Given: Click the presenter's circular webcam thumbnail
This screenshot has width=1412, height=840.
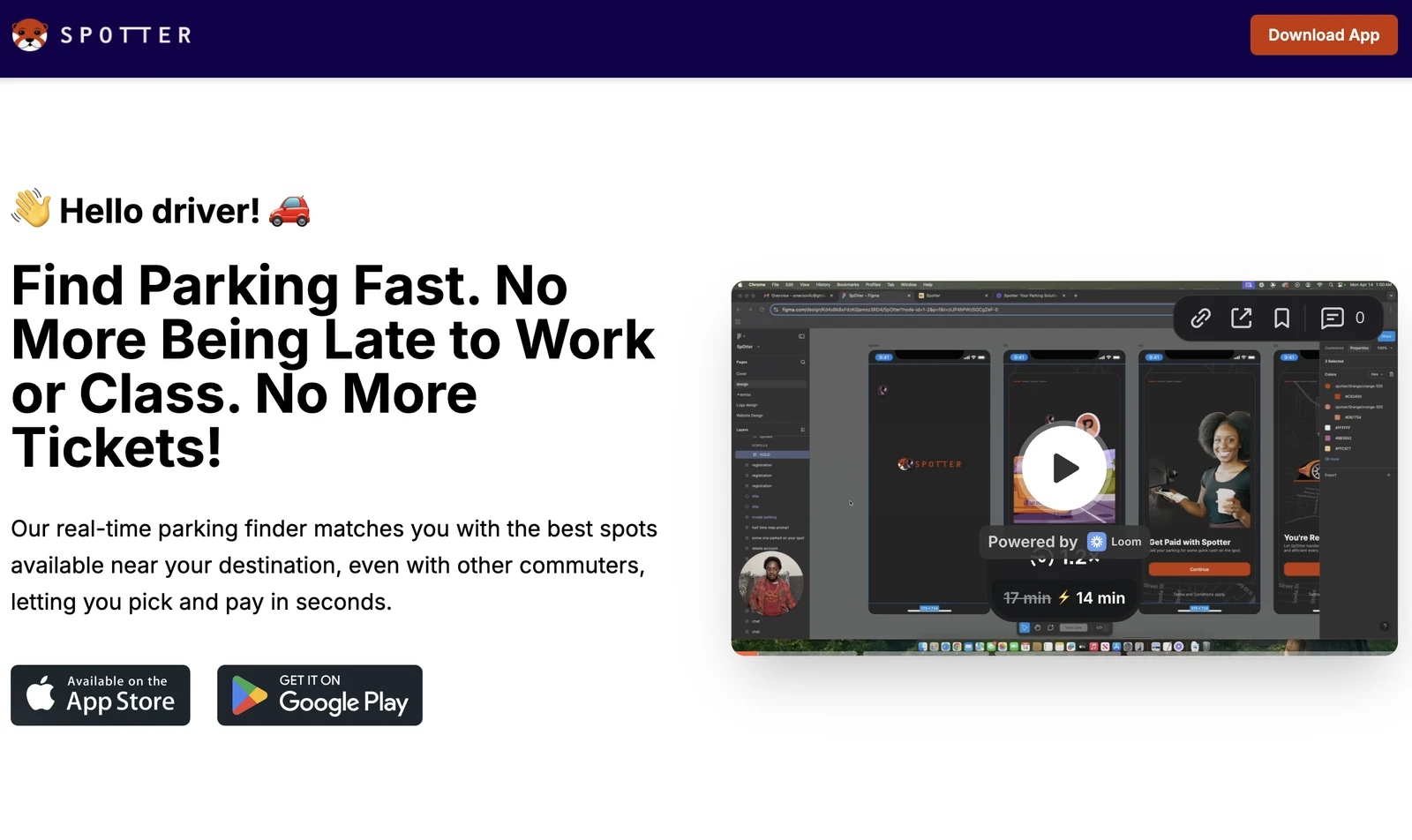Looking at the screenshot, I should coord(771,583).
